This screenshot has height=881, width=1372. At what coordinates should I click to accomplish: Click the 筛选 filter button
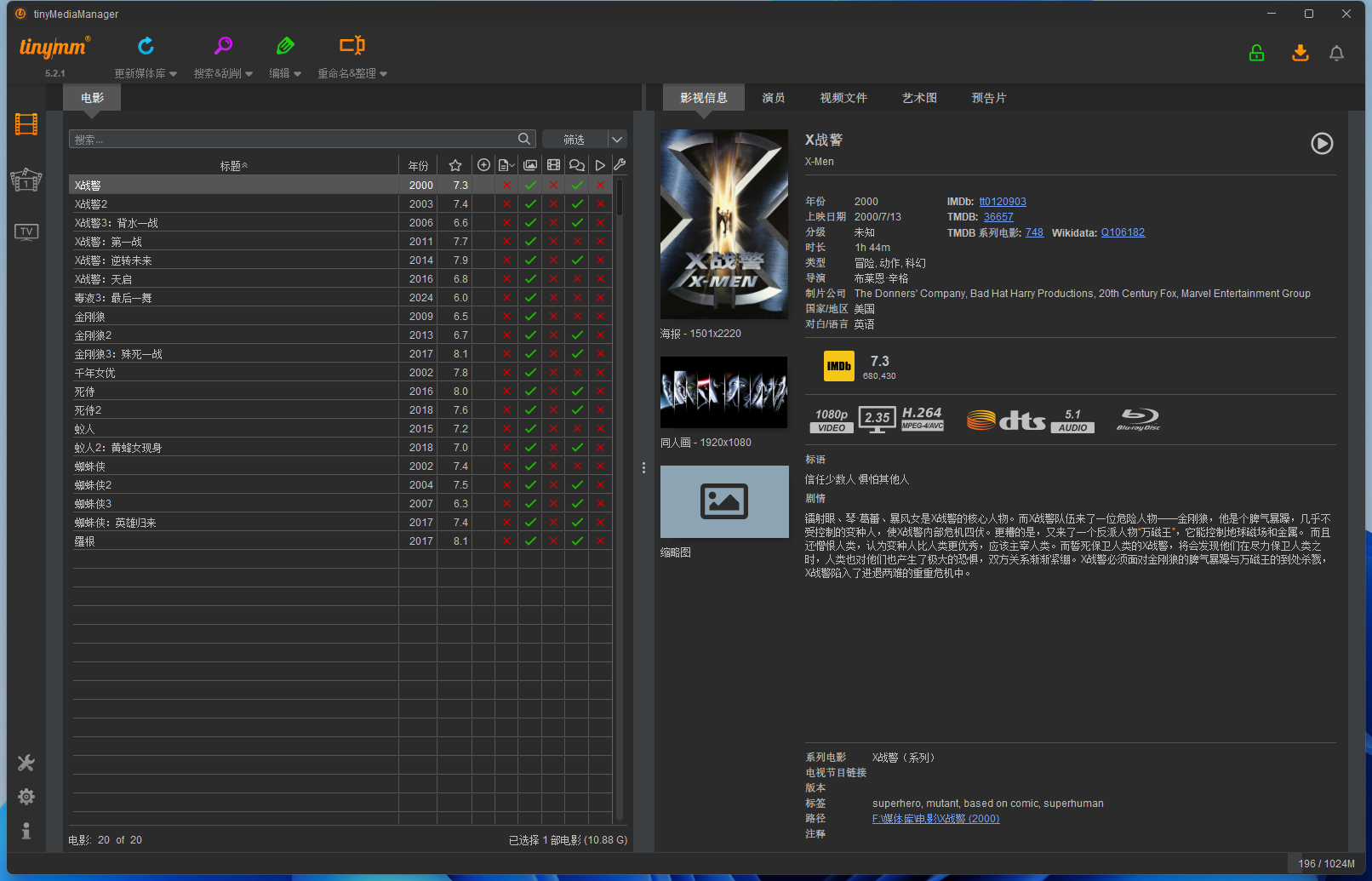point(575,140)
